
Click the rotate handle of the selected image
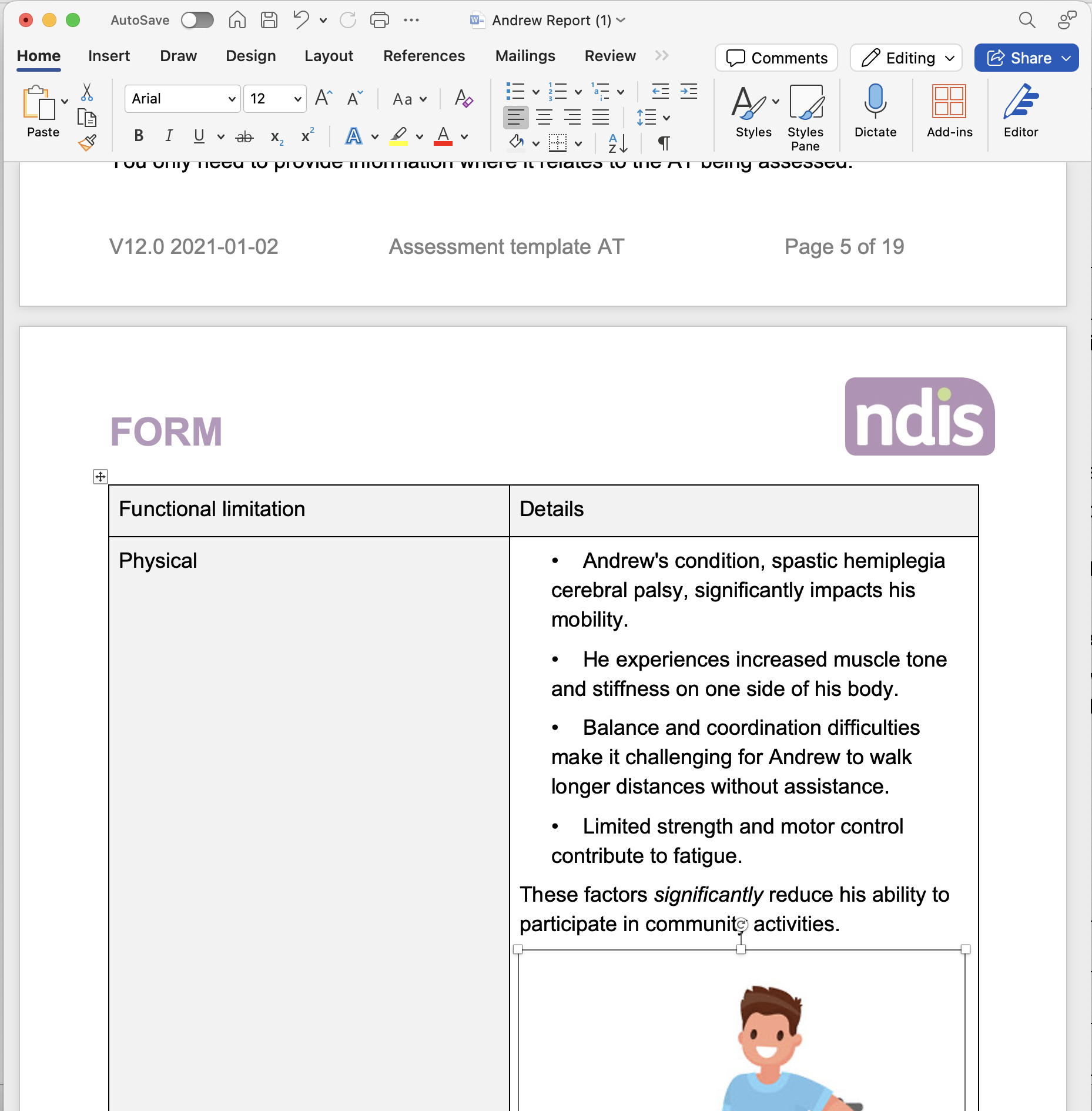coord(742,925)
